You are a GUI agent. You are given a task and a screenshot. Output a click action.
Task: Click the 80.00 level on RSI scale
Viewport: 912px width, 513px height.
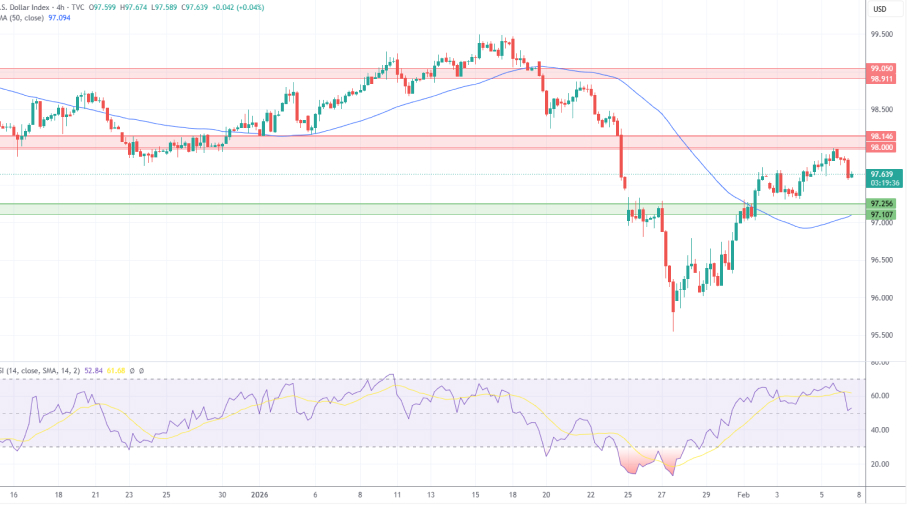tap(880, 362)
